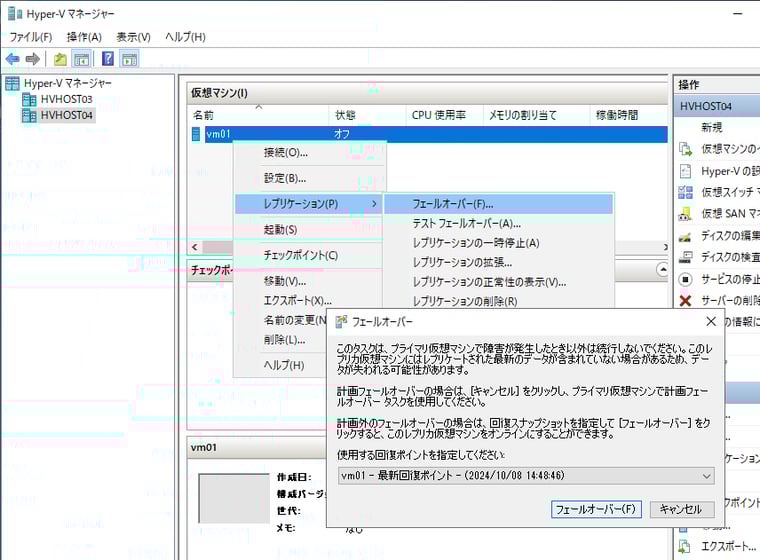Choose エクスポート(X)... from the context menu
Viewport: 760px width, 560px height.
point(309,301)
